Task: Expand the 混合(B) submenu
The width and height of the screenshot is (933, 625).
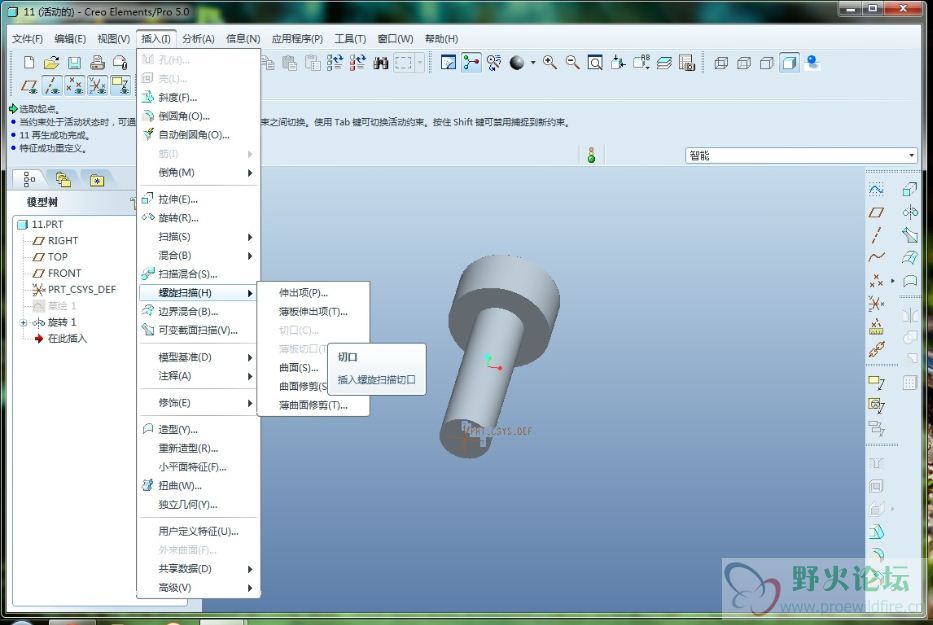Action: click(x=199, y=255)
